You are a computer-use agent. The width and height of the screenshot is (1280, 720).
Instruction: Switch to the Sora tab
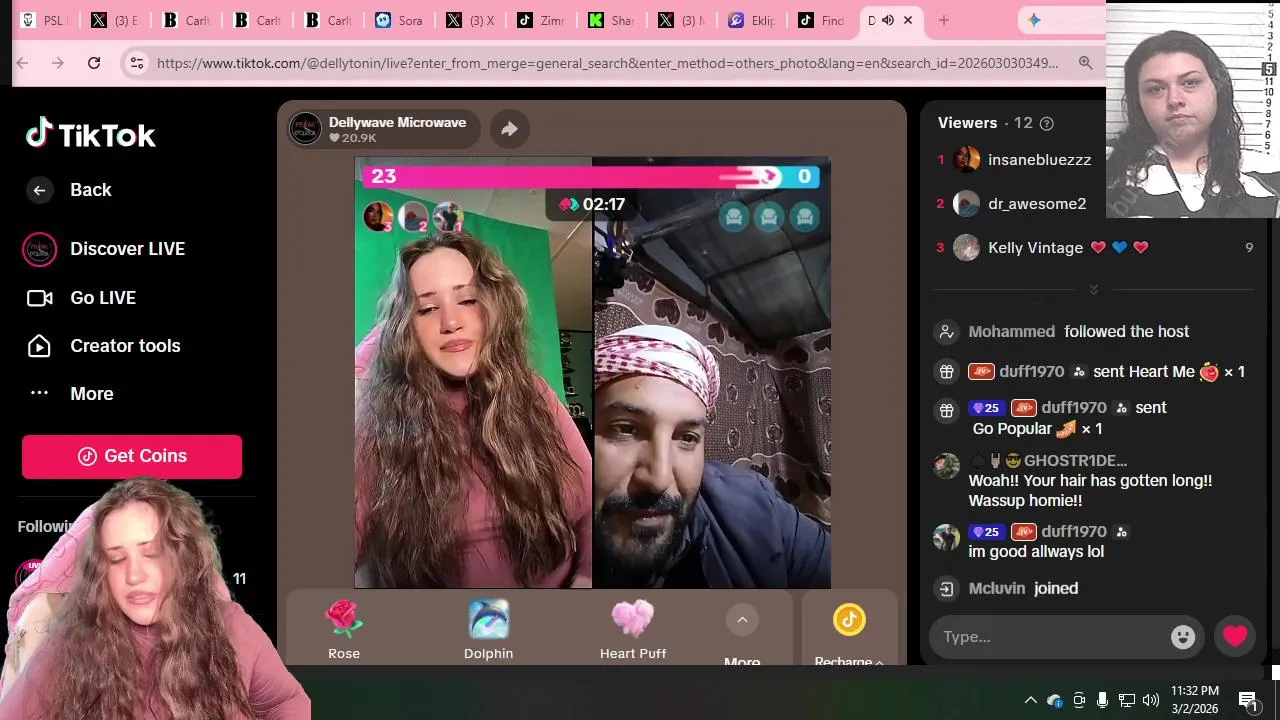coord(399,20)
